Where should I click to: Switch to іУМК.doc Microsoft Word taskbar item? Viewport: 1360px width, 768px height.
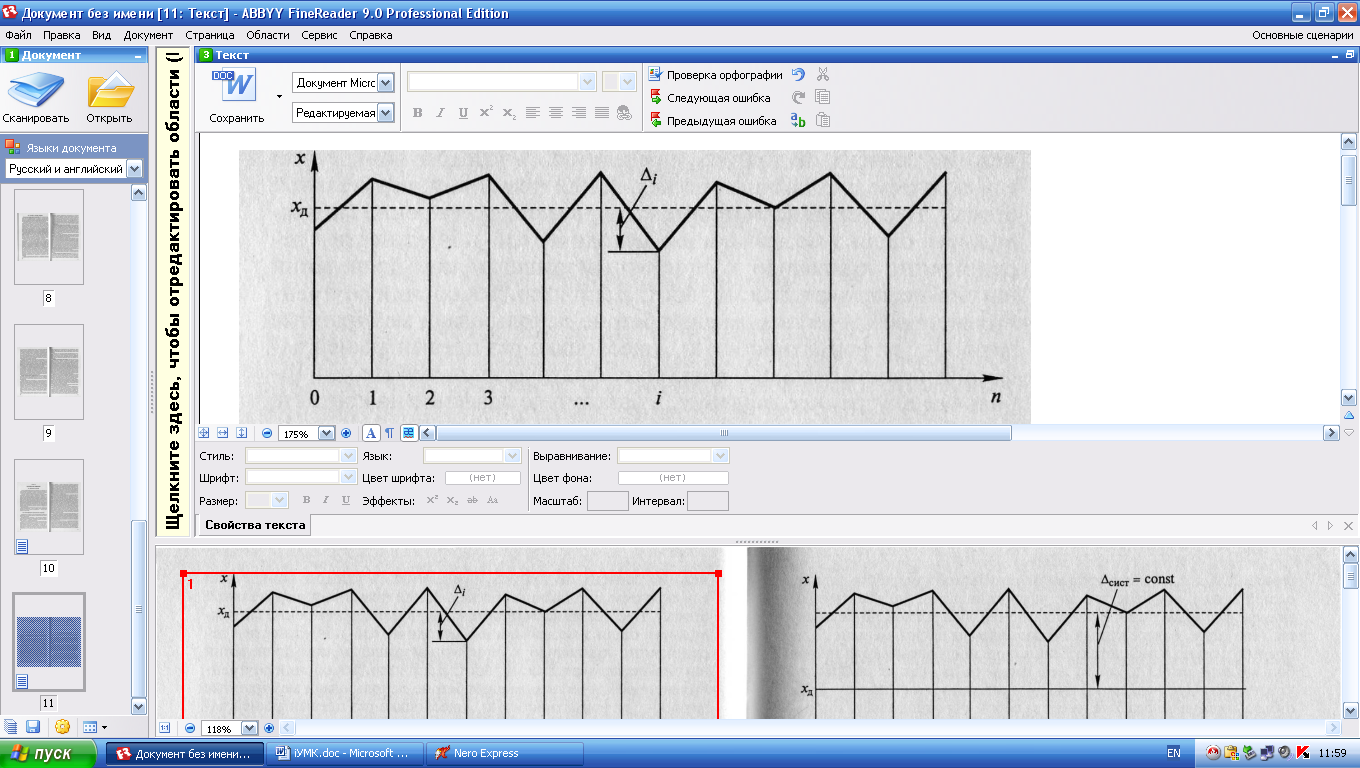pos(346,753)
